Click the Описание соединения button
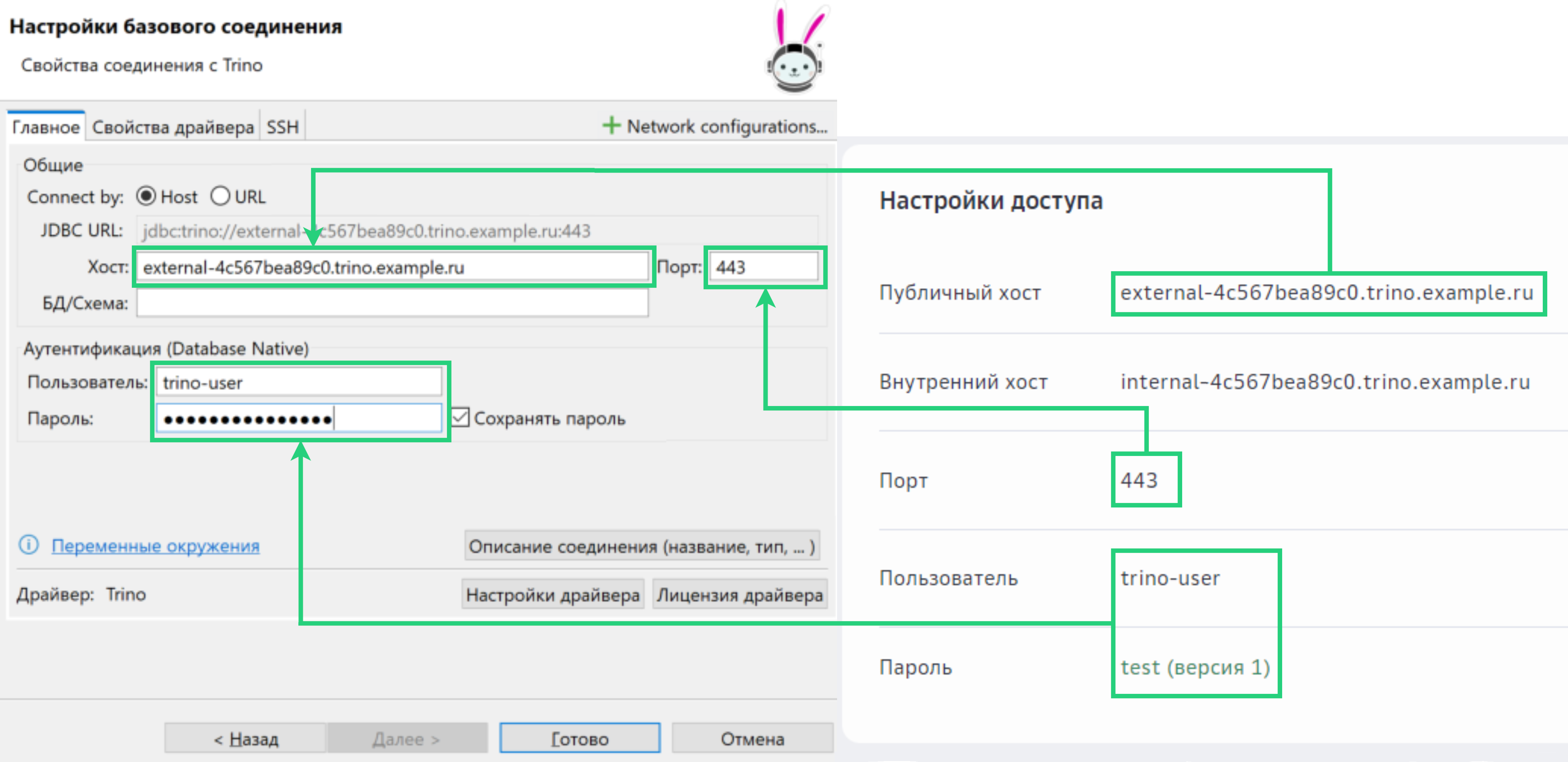The image size is (1568, 762). coord(641,546)
